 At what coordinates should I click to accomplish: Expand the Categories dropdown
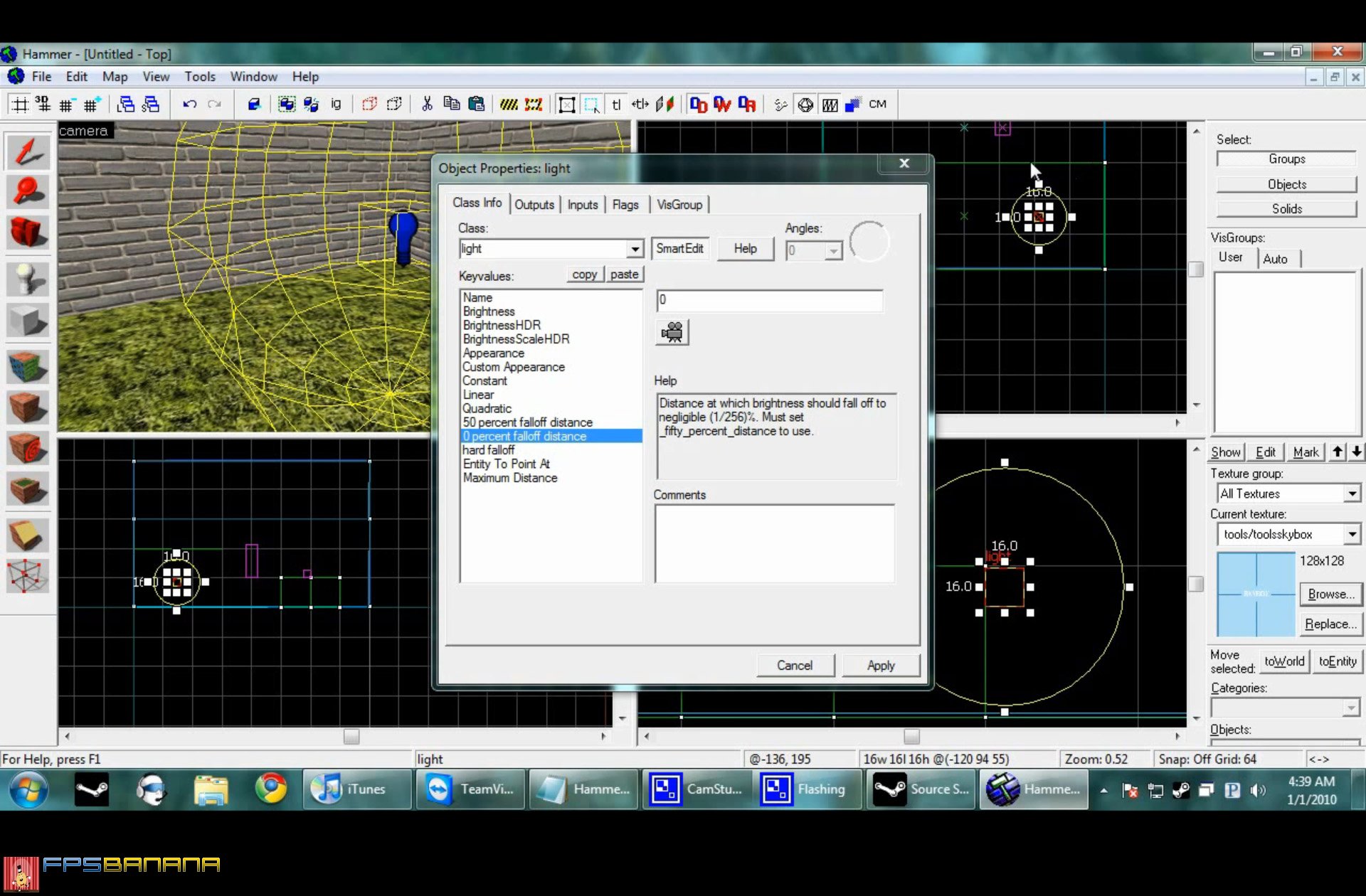[1350, 708]
